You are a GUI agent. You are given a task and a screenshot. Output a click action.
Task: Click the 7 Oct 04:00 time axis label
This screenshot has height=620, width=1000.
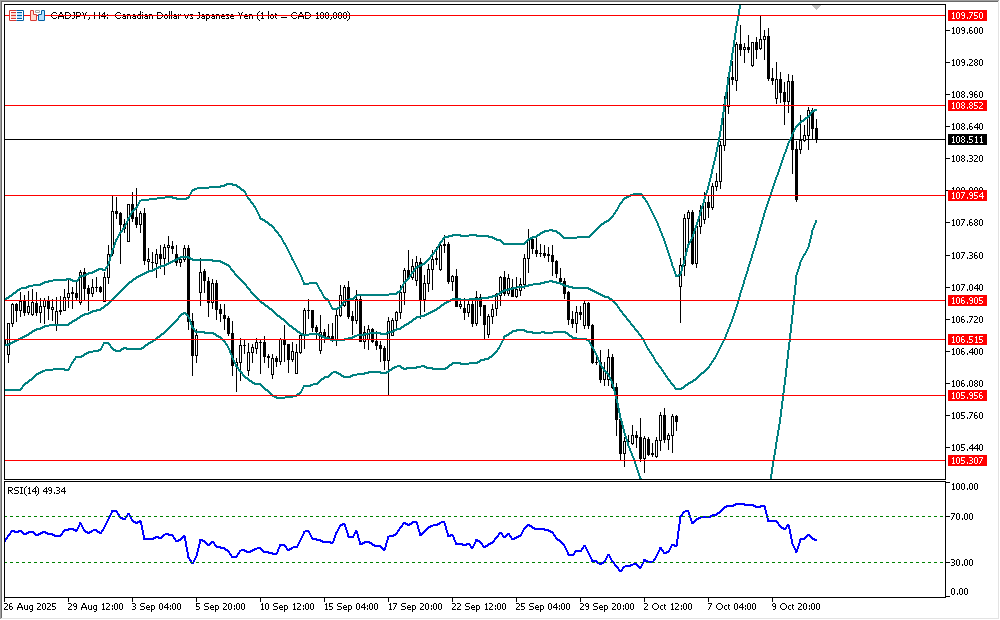[731, 606]
